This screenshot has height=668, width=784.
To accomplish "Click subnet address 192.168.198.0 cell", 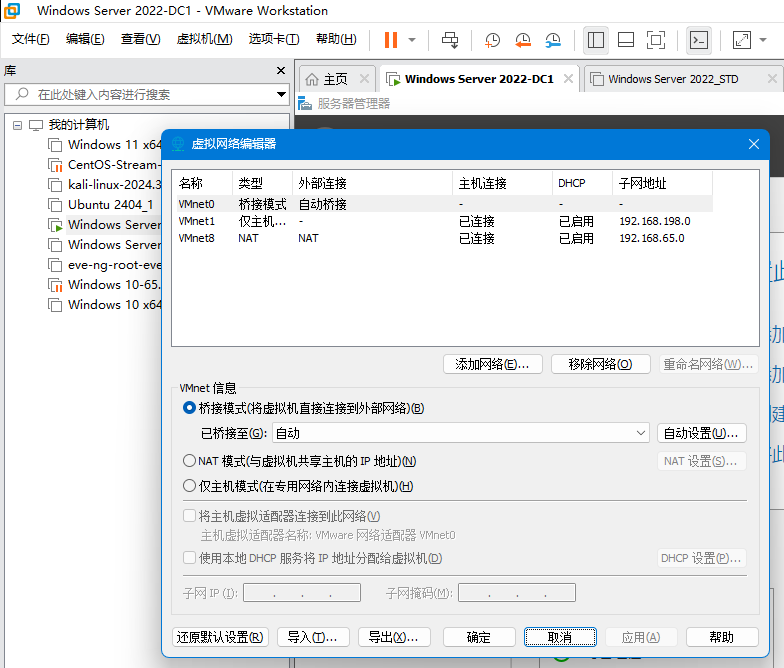I will pyautogui.click(x=655, y=221).
